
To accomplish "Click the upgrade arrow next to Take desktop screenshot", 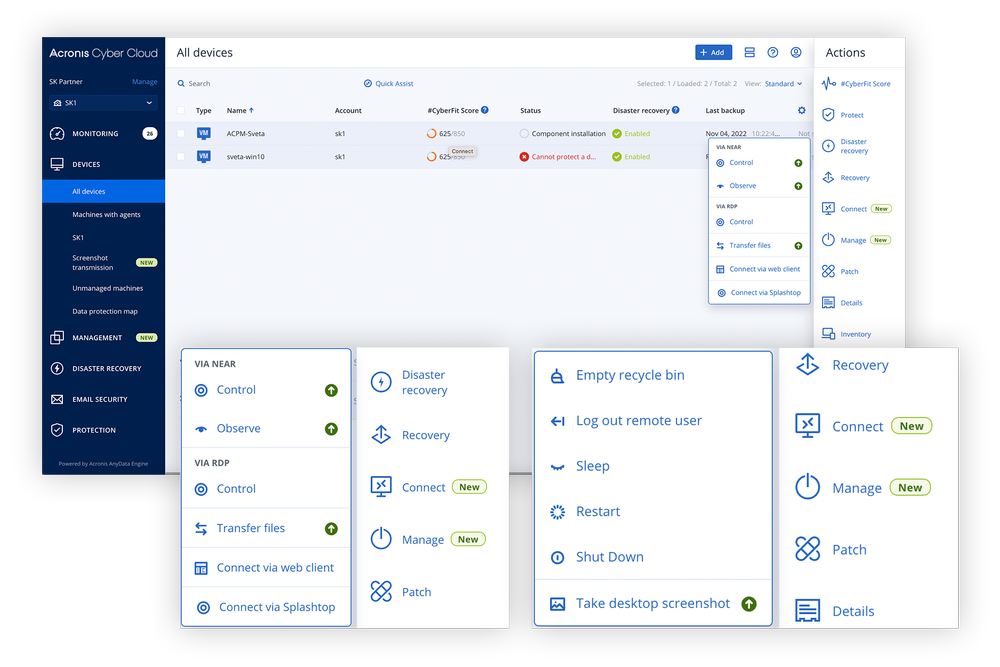I will pyautogui.click(x=749, y=604).
